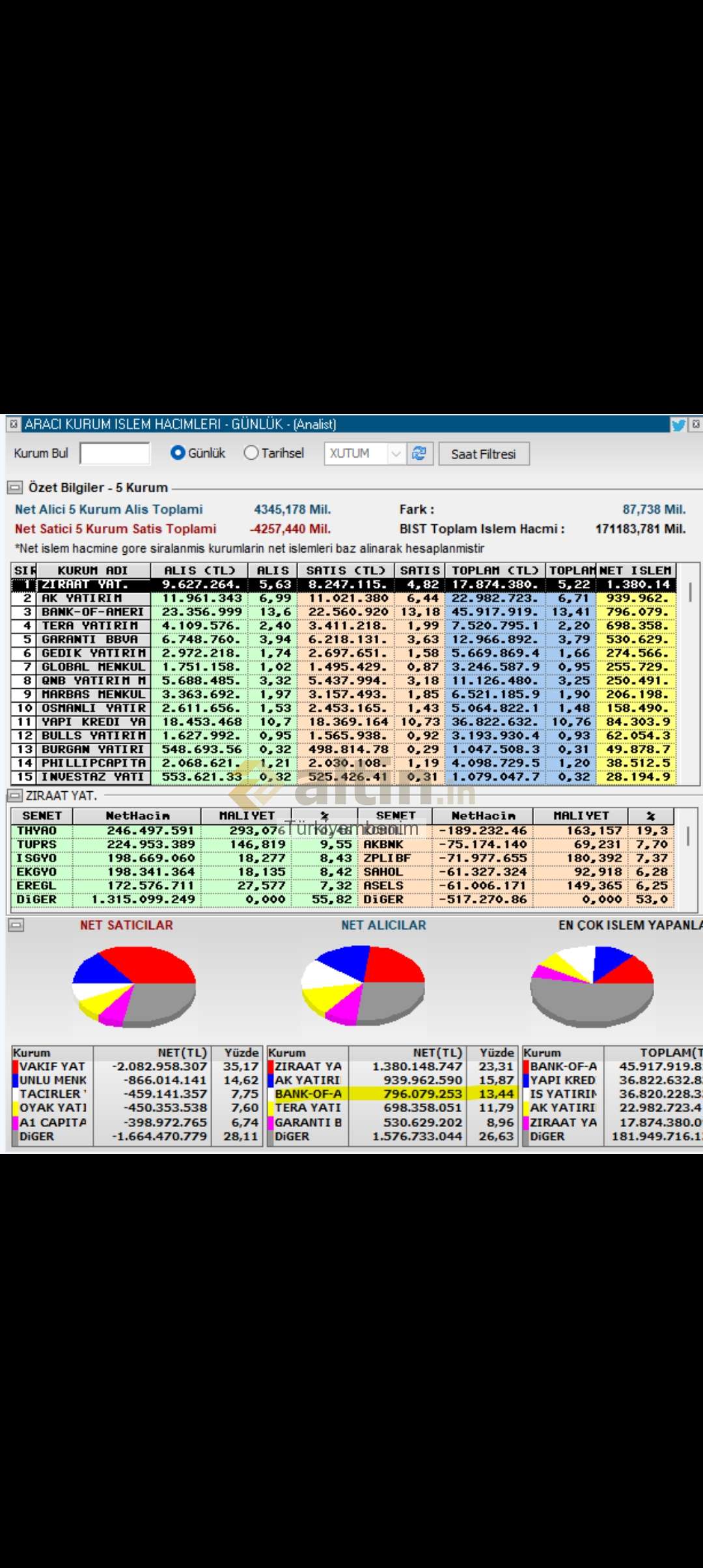The height and width of the screenshot is (1568, 703).
Task: Click TERA YATI in the net buyers legend
Action: [308, 1108]
